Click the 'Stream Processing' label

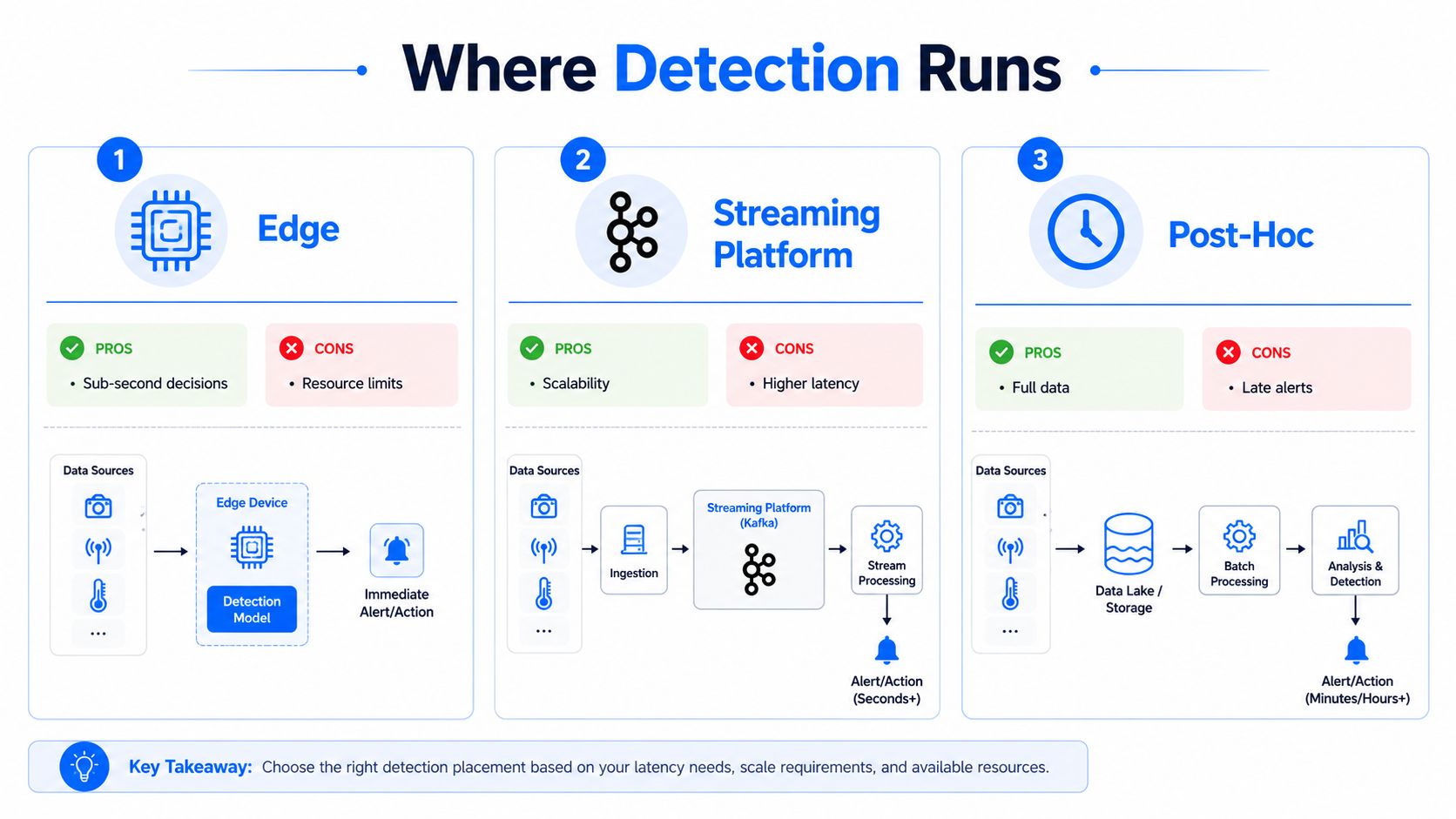886,574
